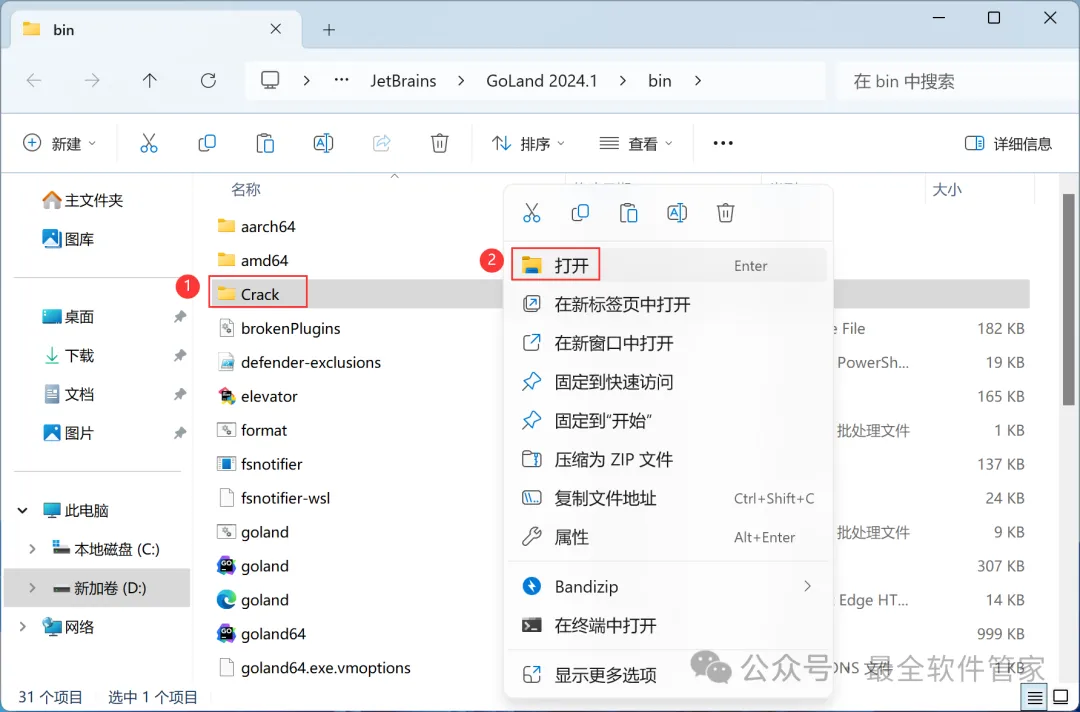
Task: Unpin 桌面 via its pin icon
Action: coord(180,317)
